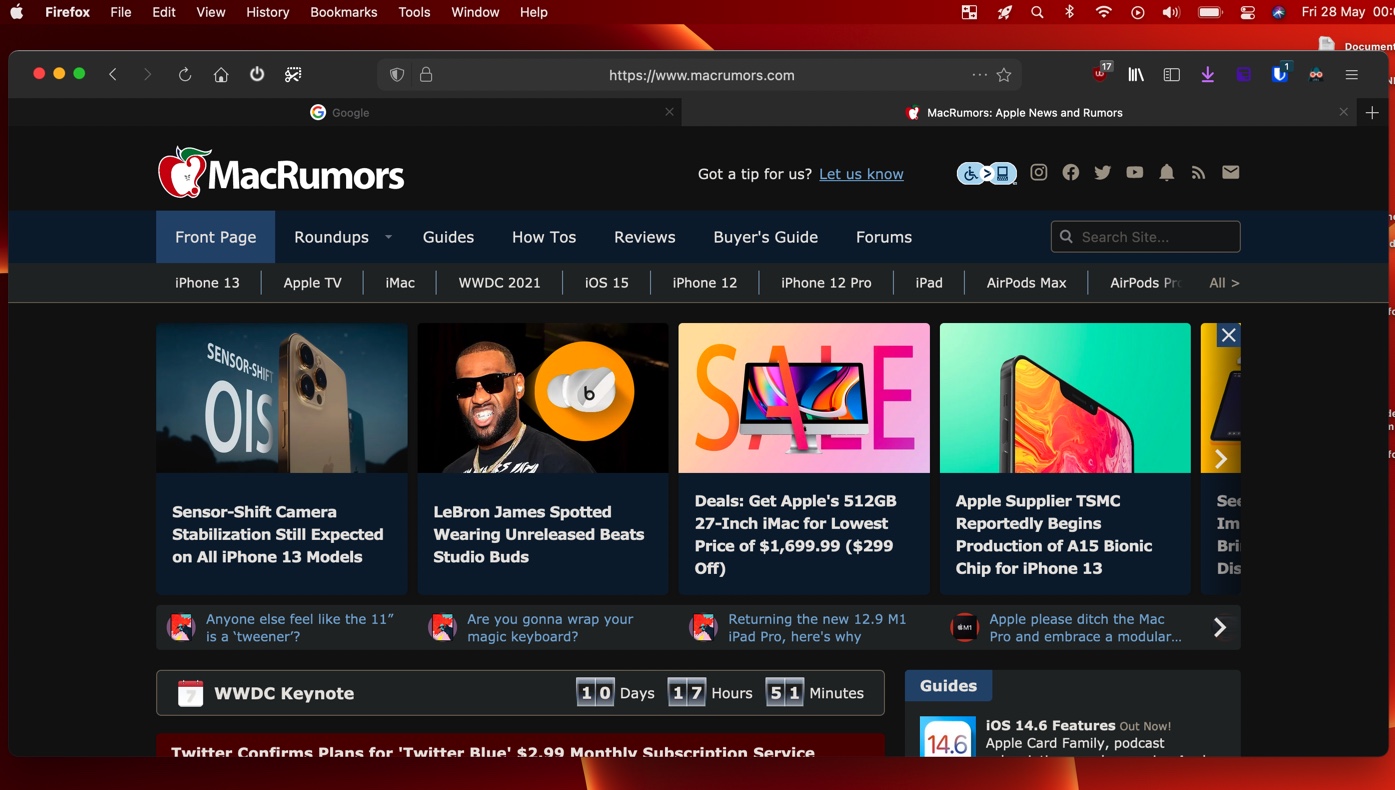Open the LeBron James Beats Studio Buds thumbnail
The height and width of the screenshot is (790, 1395).
pyautogui.click(x=543, y=398)
